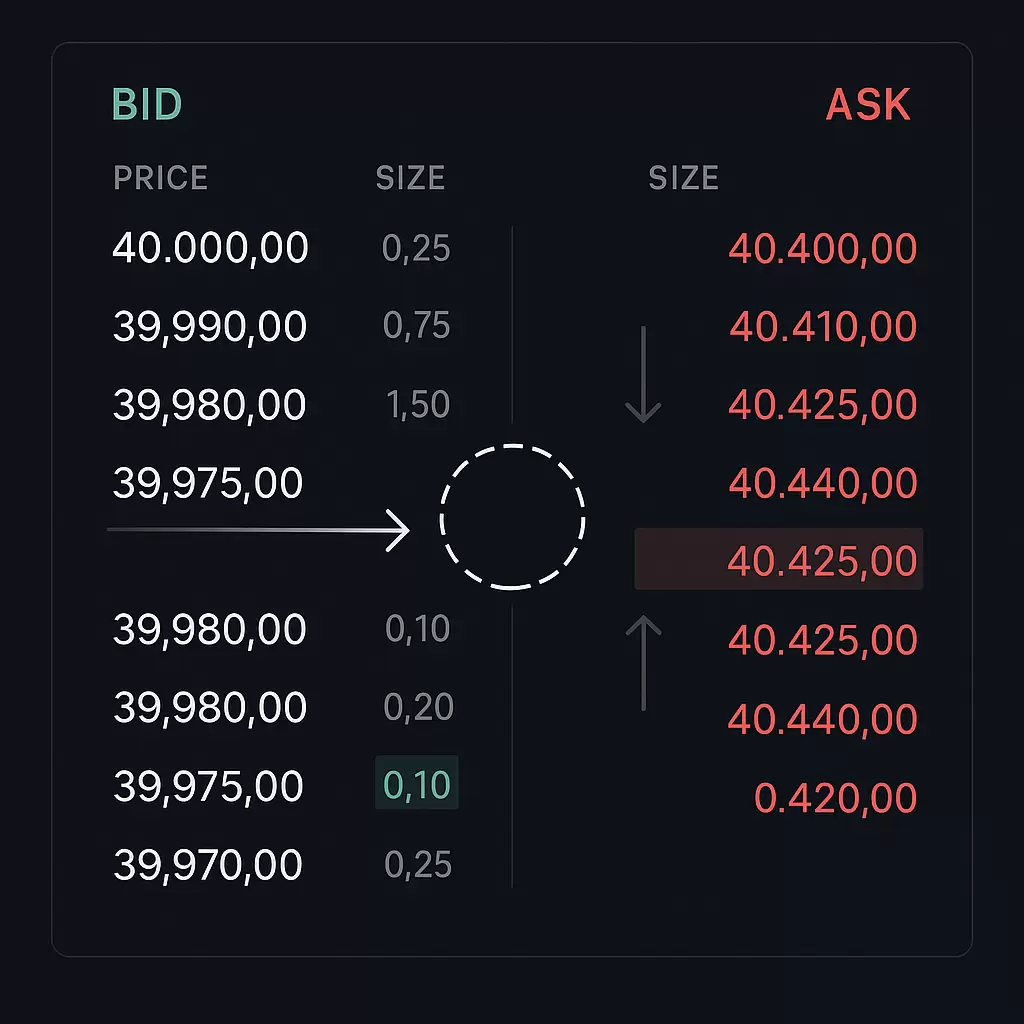The image size is (1024, 1024).
Task: Click the downward arrow in the ask column
Action: [x=643, y=374]
